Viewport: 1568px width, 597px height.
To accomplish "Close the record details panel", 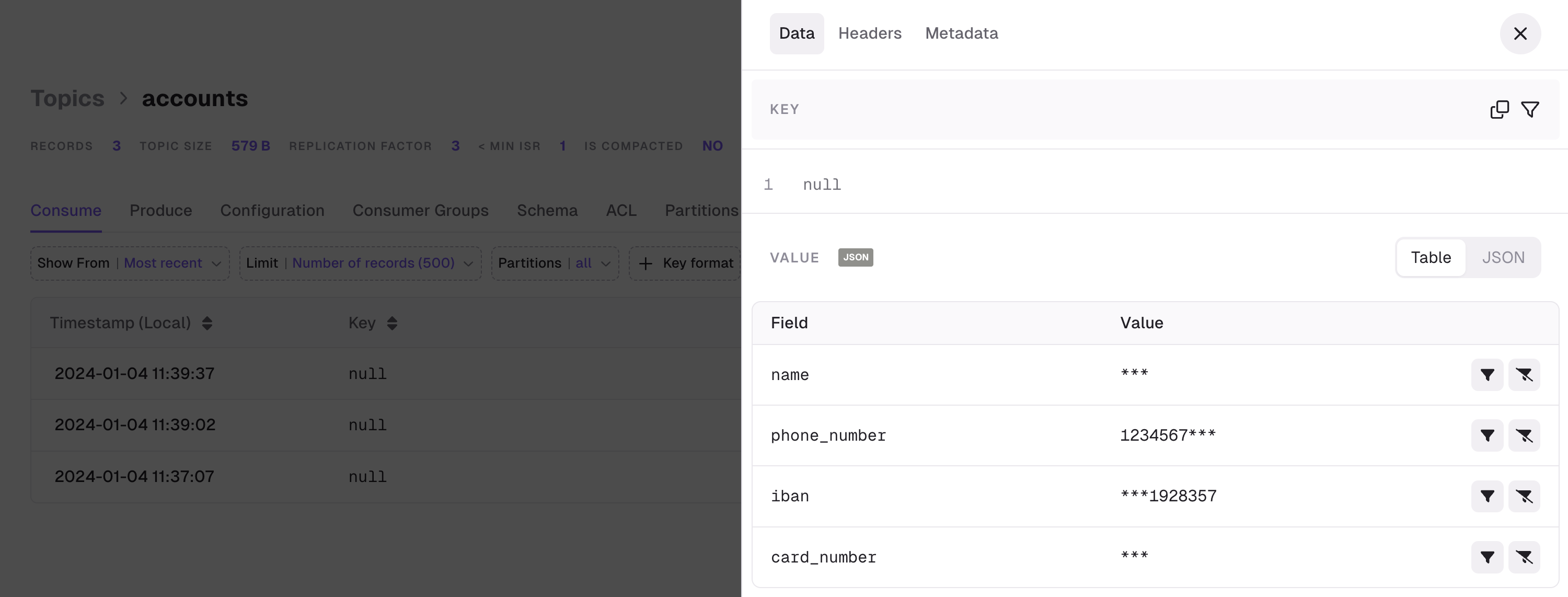I will (1520, 33).
